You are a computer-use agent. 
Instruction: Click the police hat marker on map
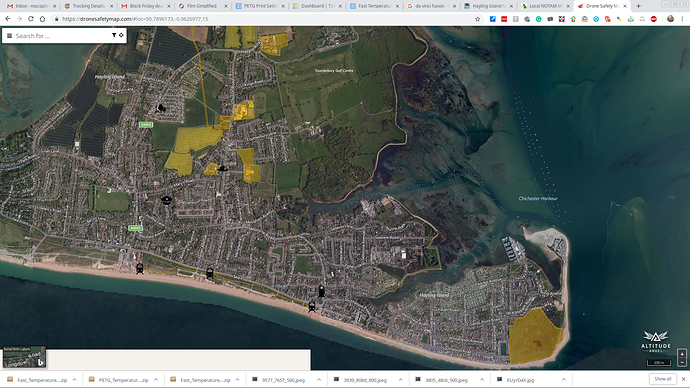(x=166, y=201)
